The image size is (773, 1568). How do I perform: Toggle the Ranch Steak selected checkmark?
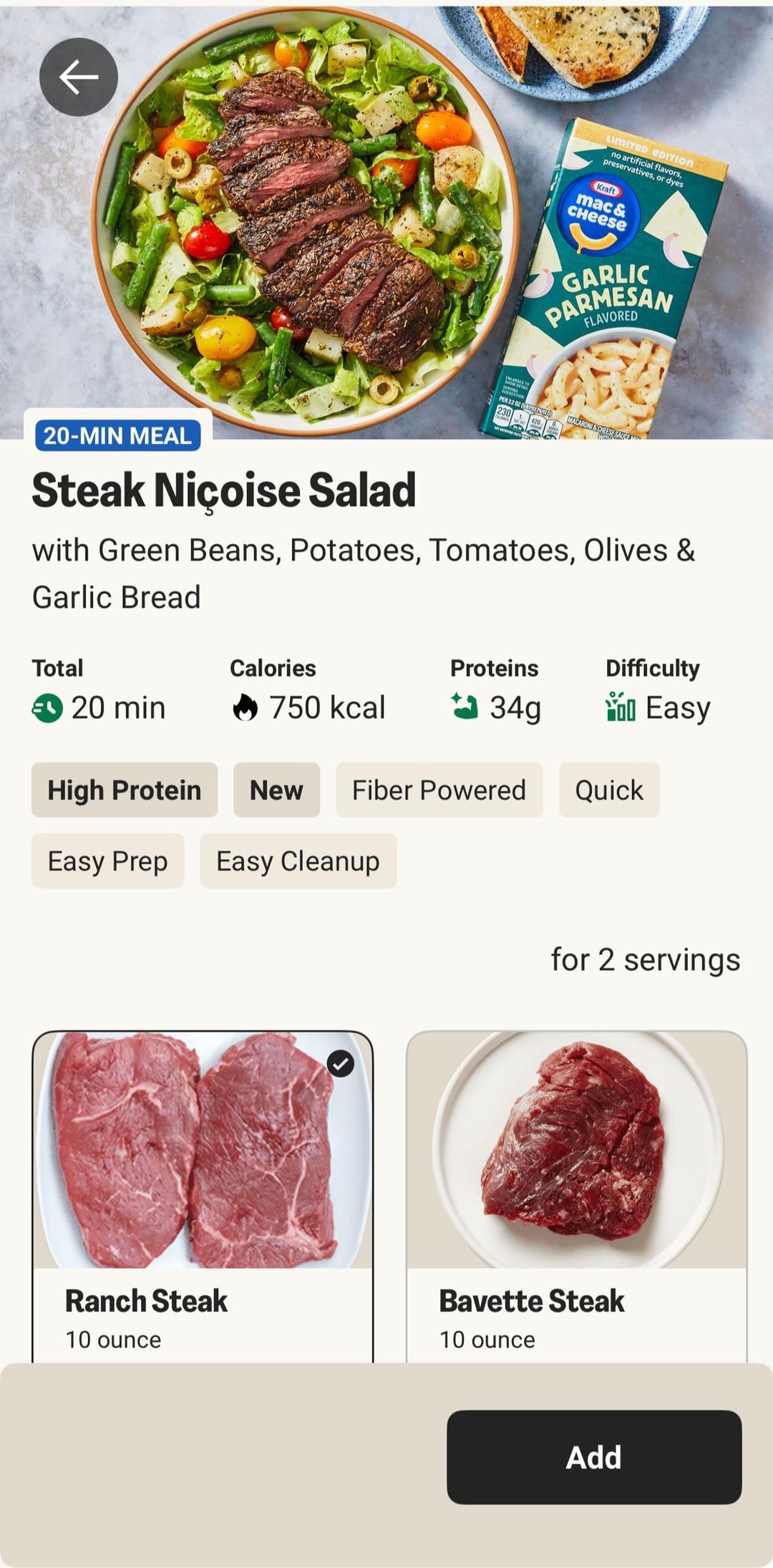(341, 1064)
